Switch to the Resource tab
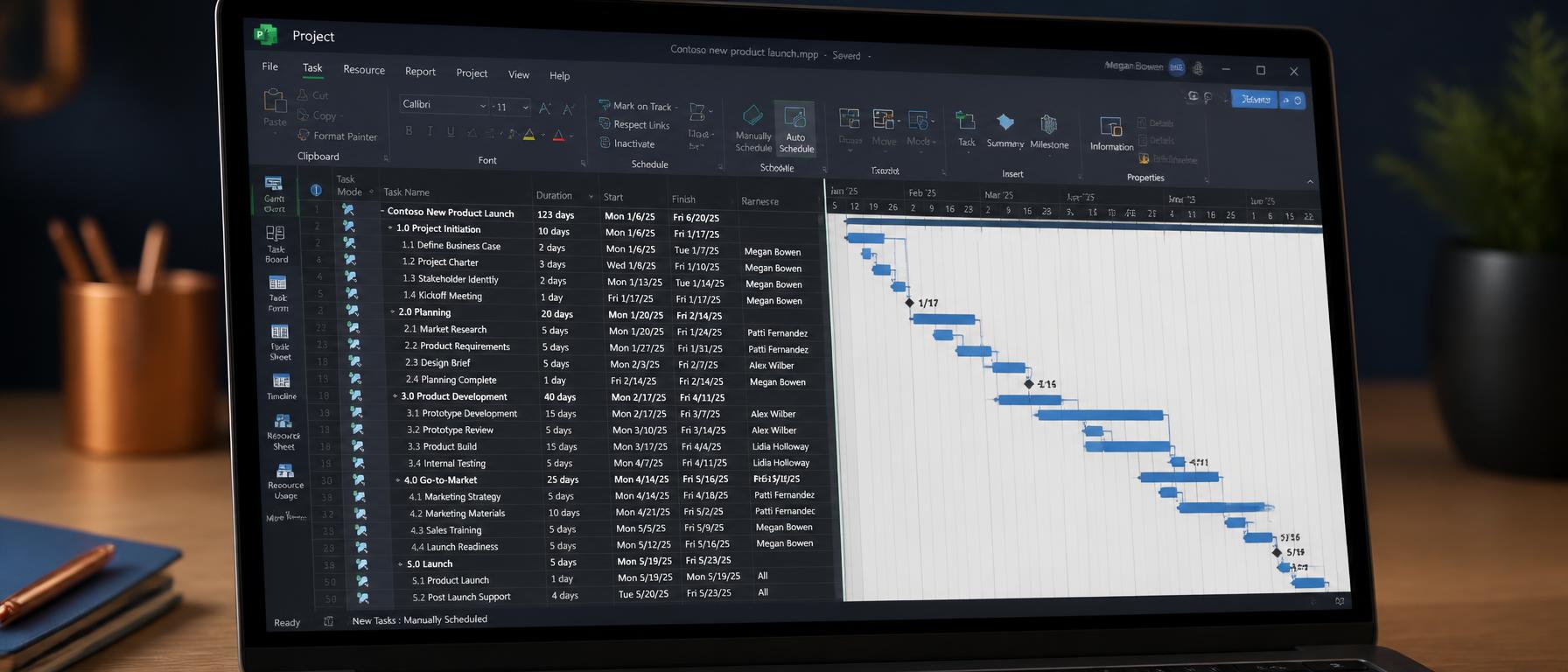Screen dimensions: 1568x672 (364, 70)
